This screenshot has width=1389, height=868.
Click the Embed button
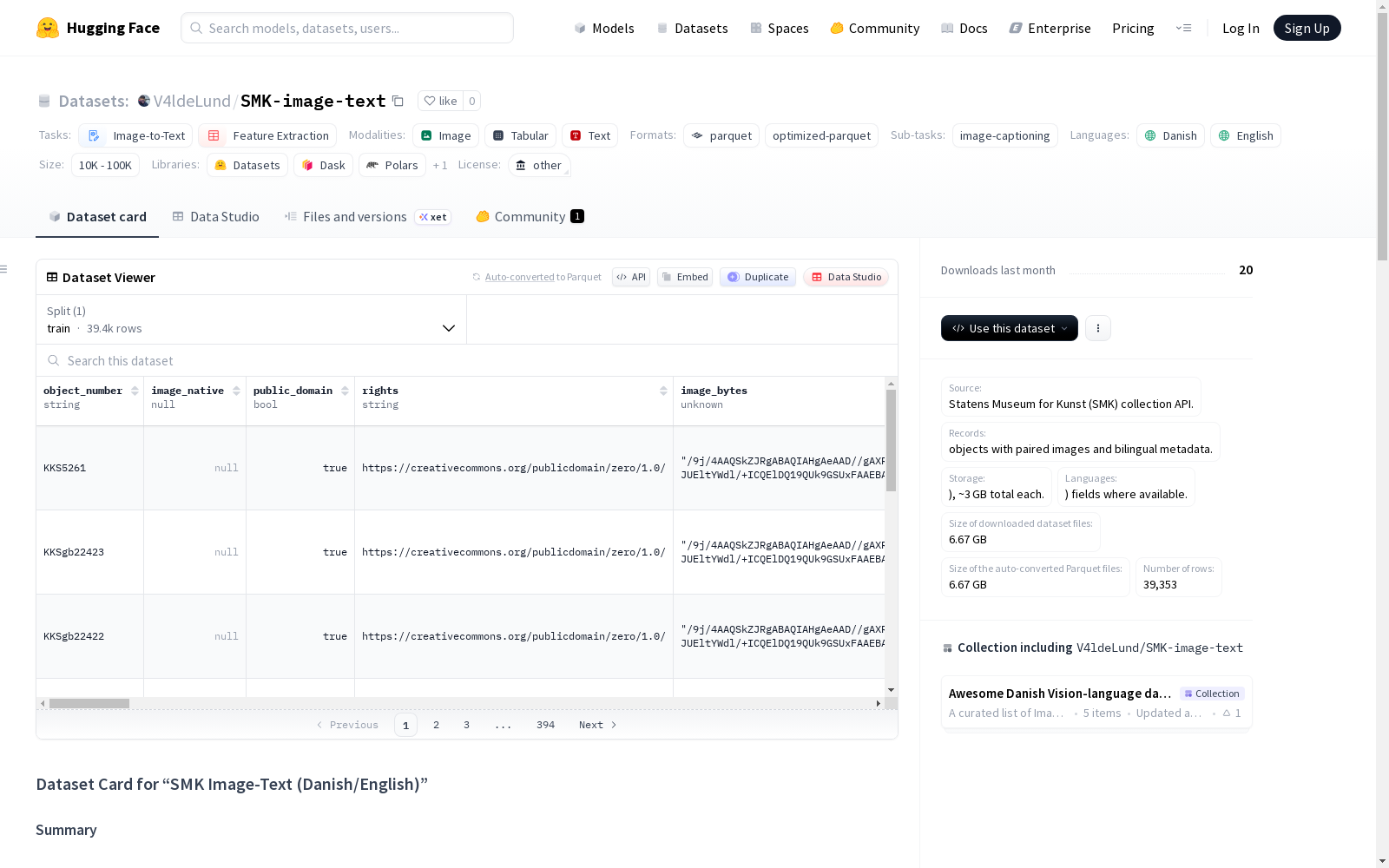(x=685, y=277)
